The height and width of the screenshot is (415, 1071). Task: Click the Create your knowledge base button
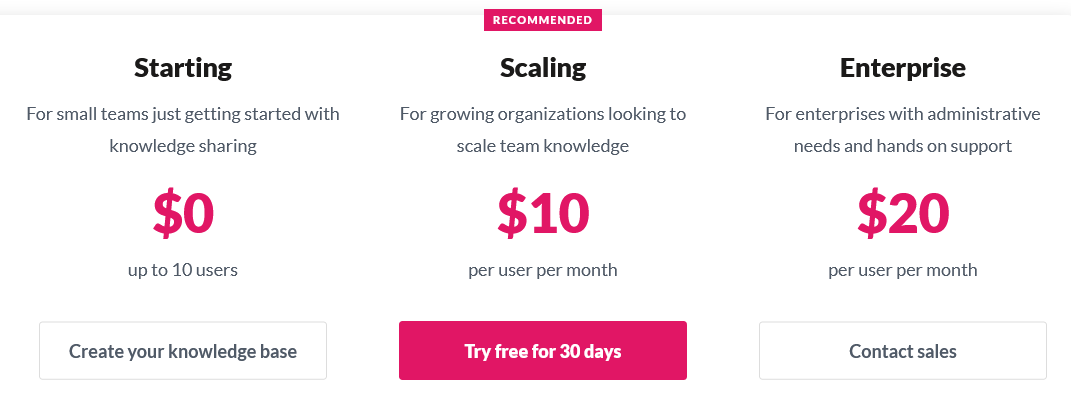(x=183, y=351)
